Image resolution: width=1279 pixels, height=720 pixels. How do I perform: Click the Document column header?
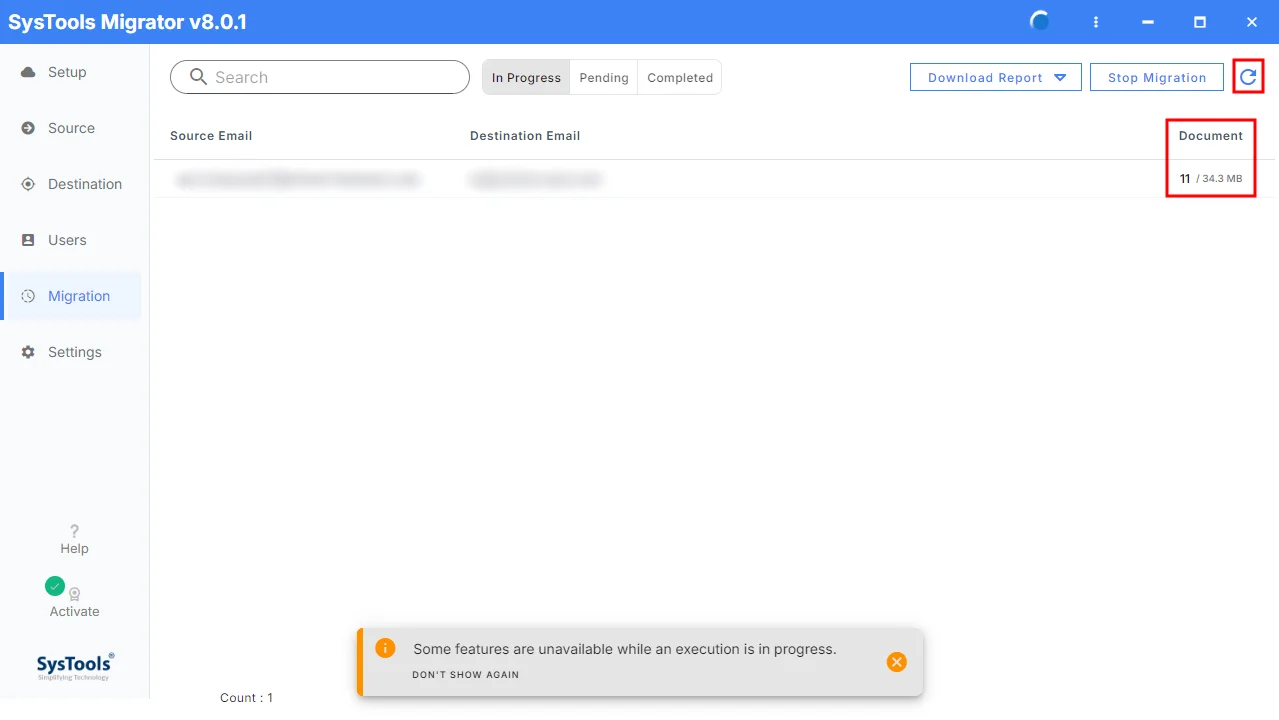coord(1211,135)
